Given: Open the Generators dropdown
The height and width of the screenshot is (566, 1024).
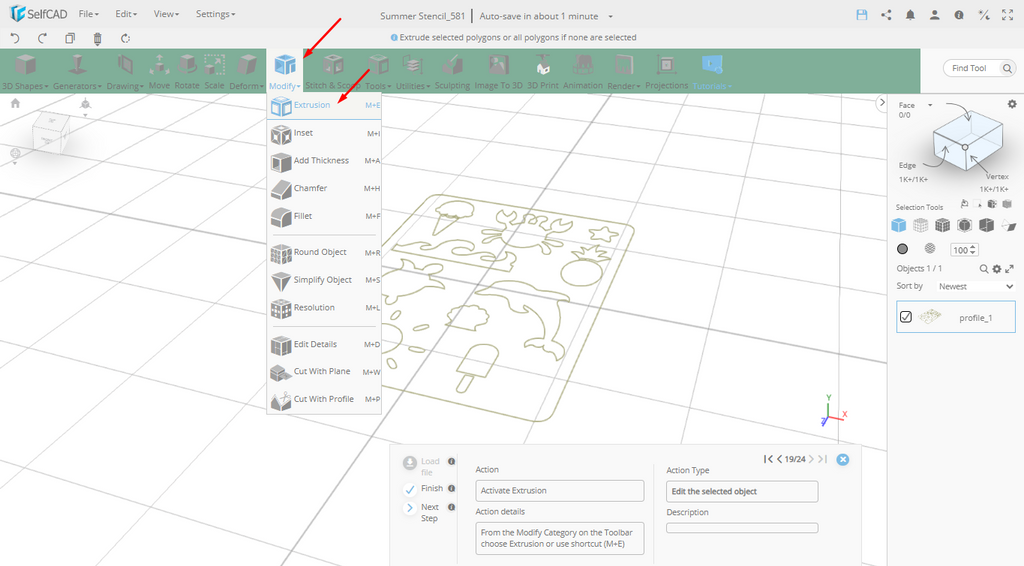Looking at the screenshot, I should point(77,72).
